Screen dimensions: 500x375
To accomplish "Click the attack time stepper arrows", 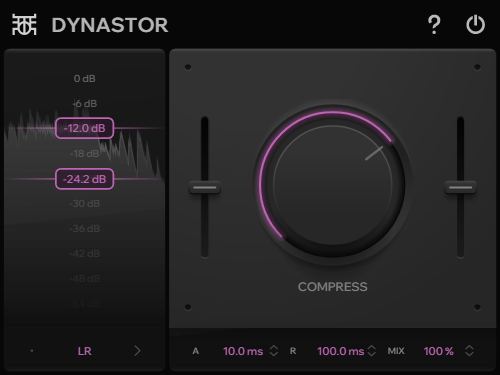I will coord(274,351).
